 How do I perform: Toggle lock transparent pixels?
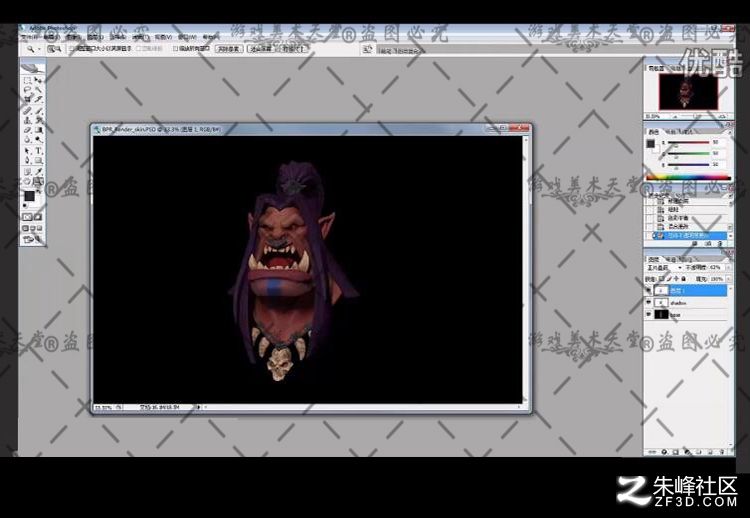(x=662, y=279)
